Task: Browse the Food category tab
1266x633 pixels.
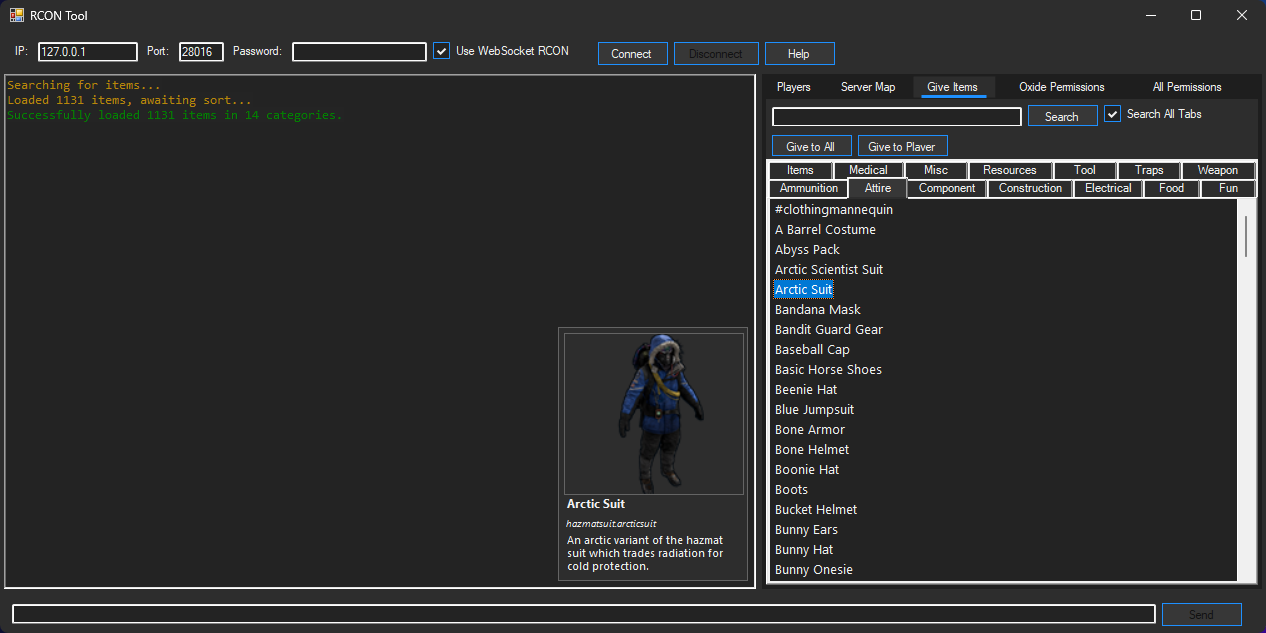Action: pos(1170,188)
